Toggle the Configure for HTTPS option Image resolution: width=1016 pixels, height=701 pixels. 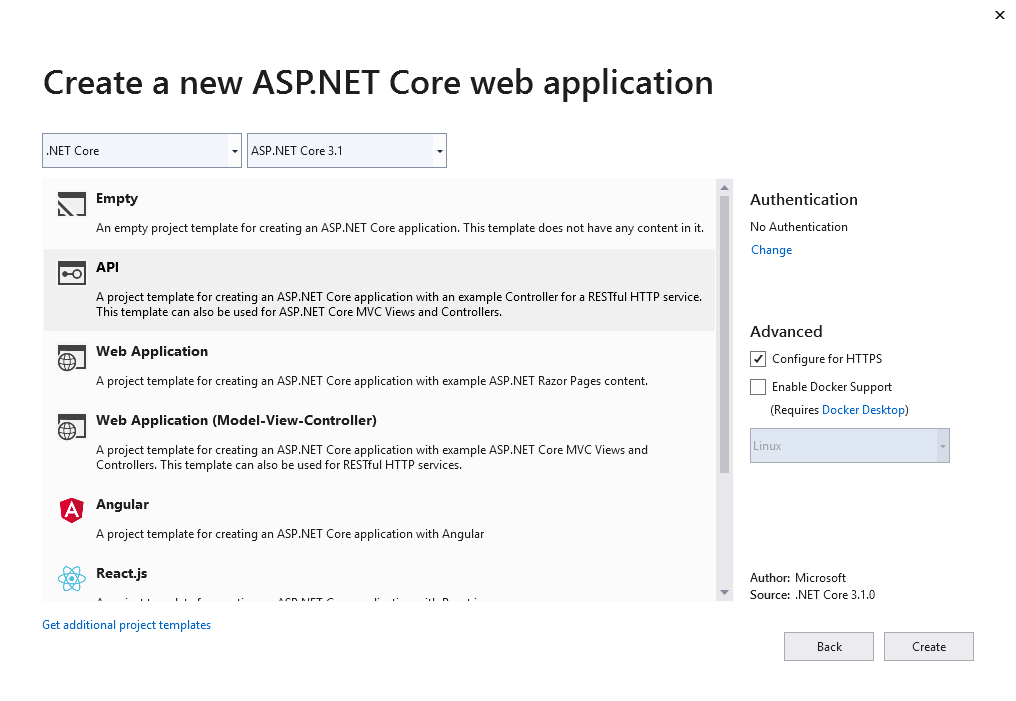point(758,359)
